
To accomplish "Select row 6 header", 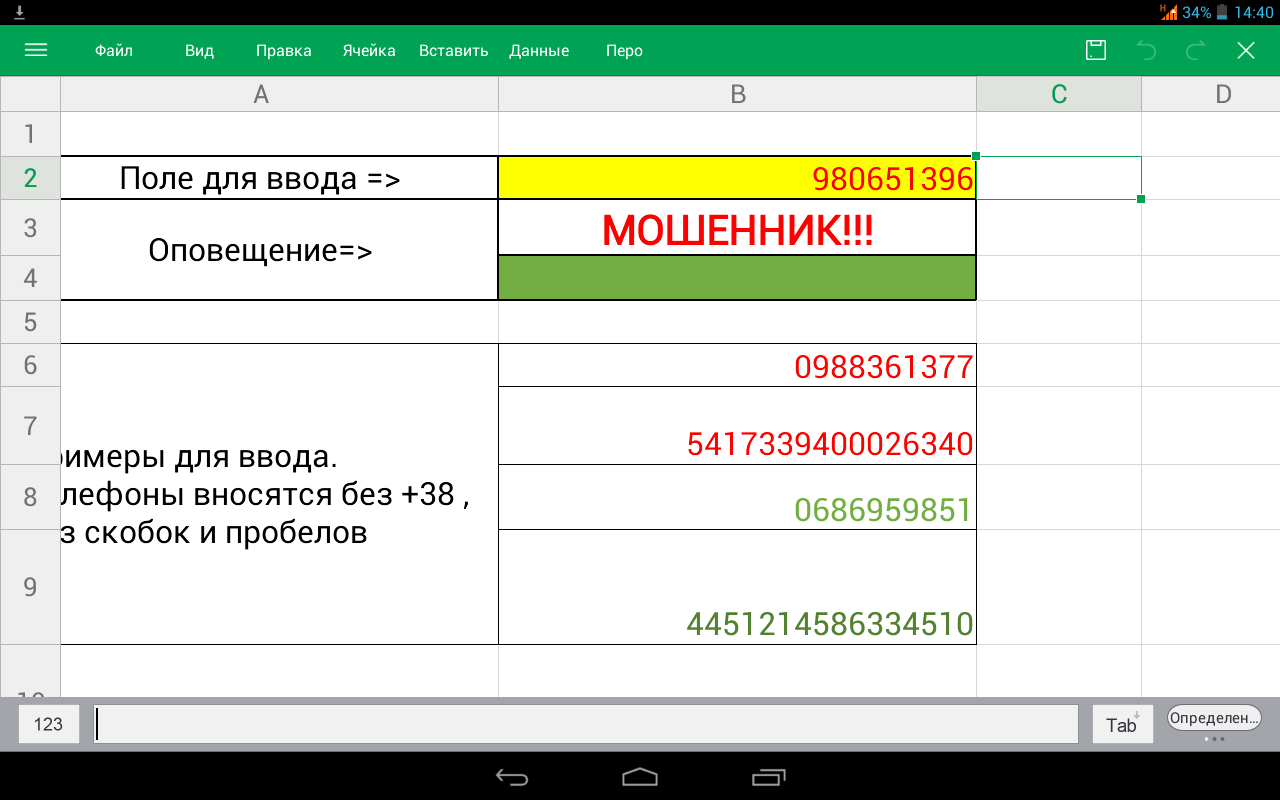I will pos(30,365).
